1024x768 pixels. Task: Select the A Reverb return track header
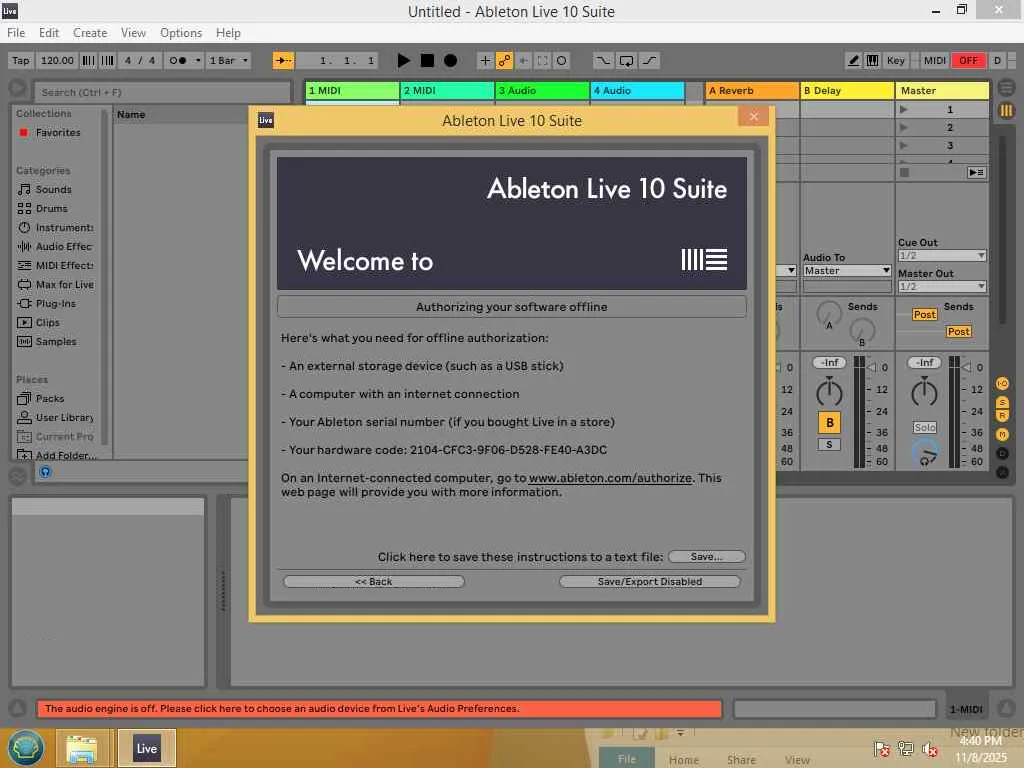pos(752,91)
